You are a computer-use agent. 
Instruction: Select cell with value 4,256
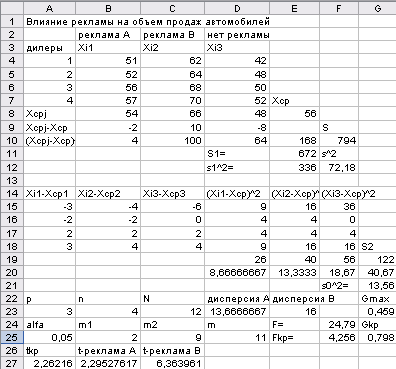click(339, 337)
